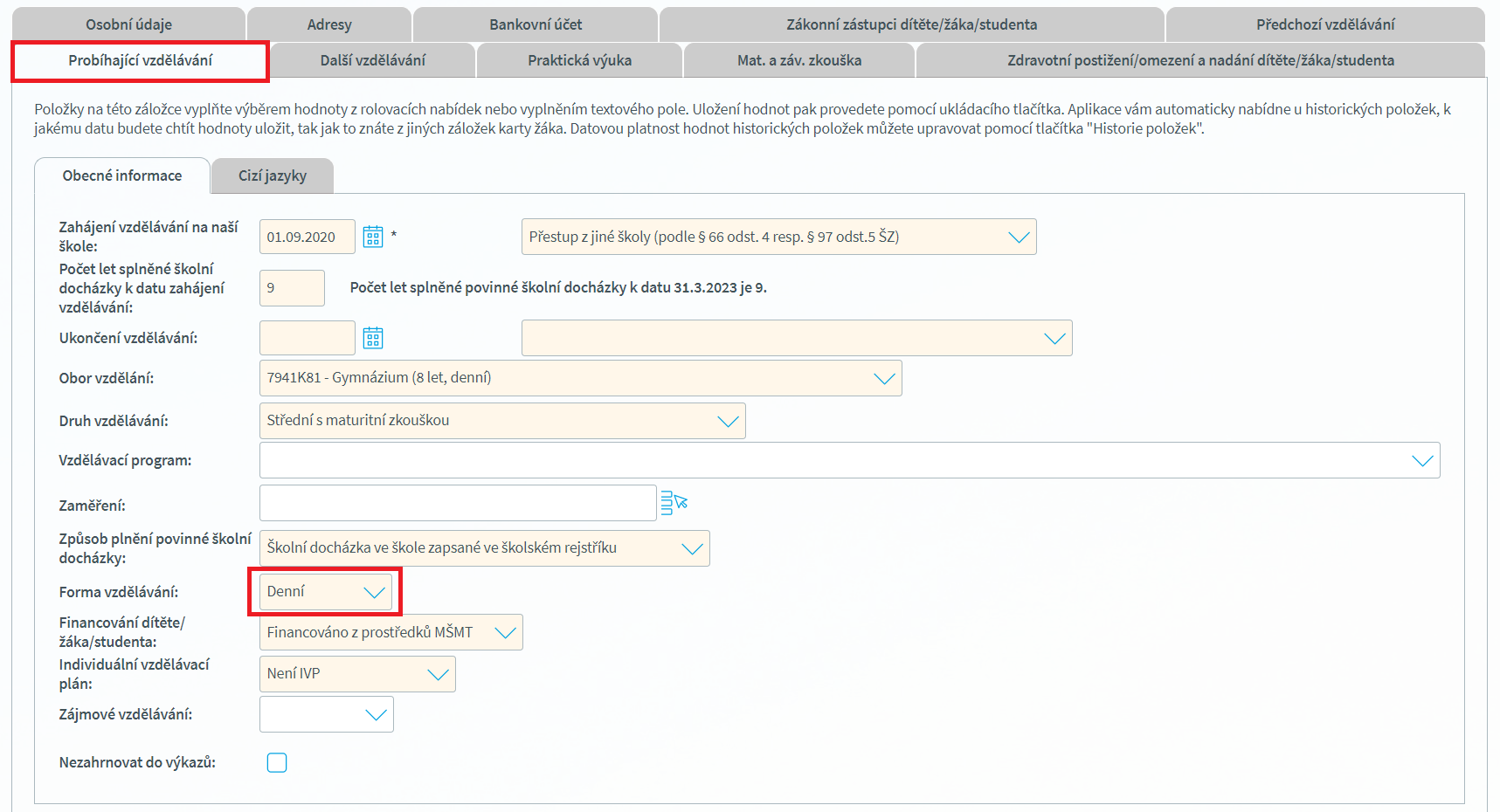Click the Zaměření text field
The height and width of the screenshot is (812, 1500).
pos(458,503)
